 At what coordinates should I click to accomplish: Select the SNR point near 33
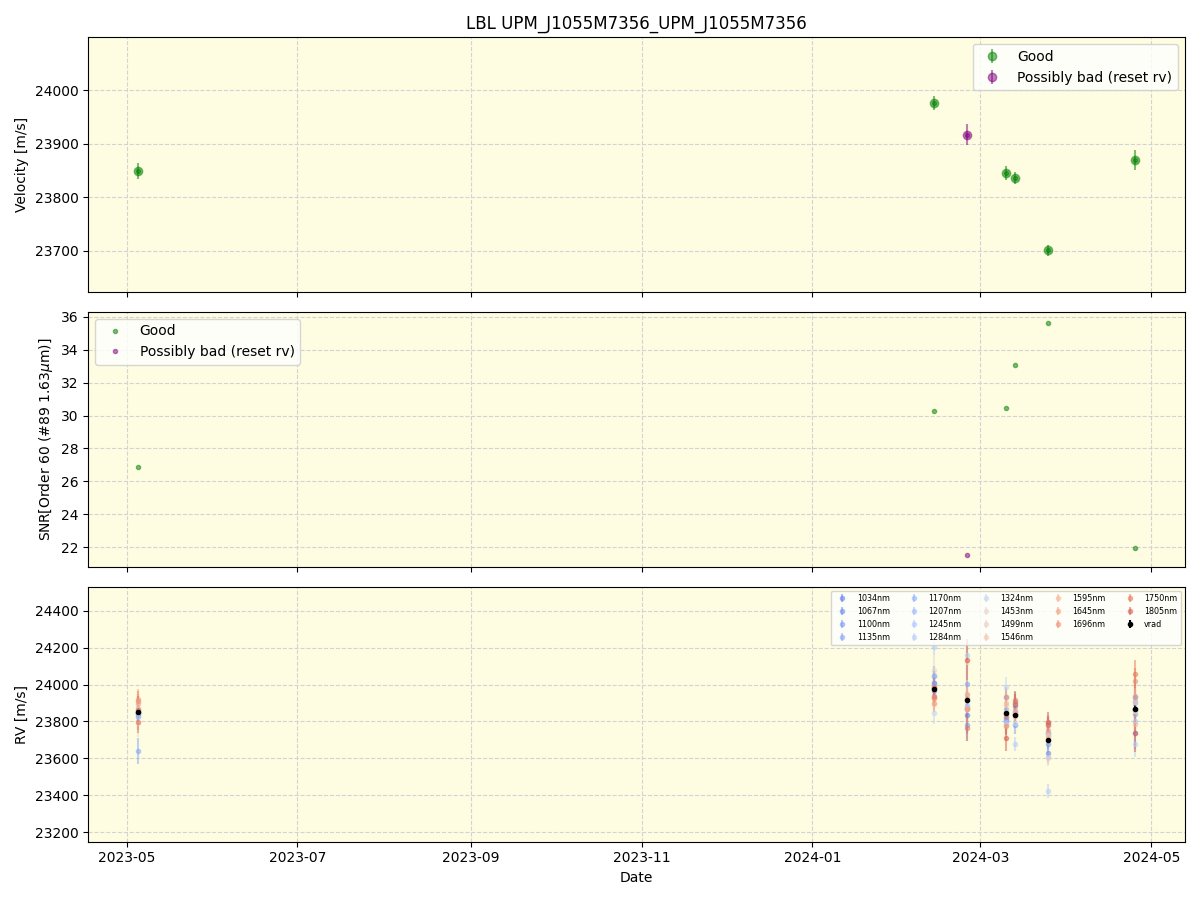[x=1015, y=365]
